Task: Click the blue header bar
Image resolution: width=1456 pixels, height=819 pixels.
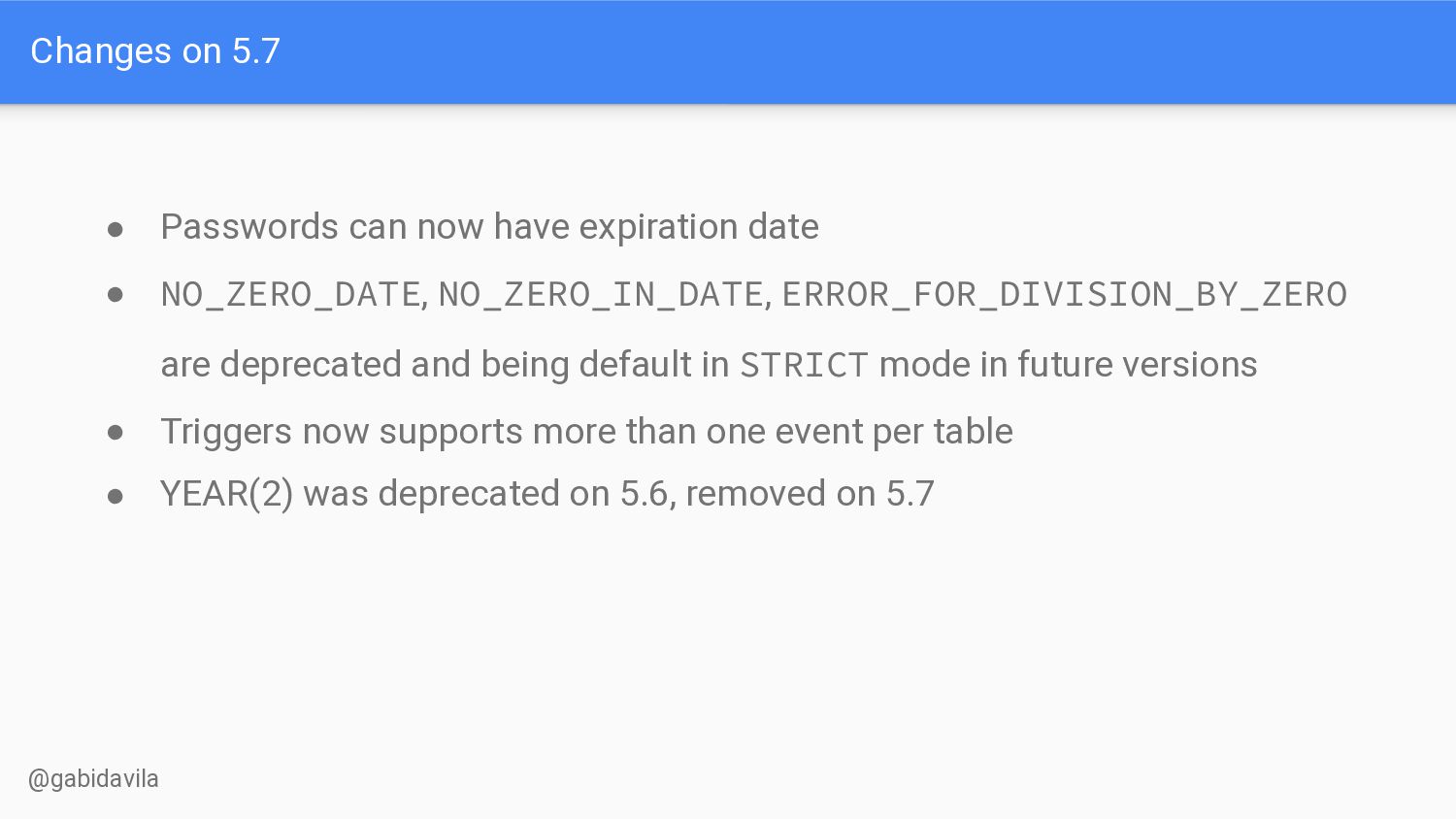Action: [728, 51]
